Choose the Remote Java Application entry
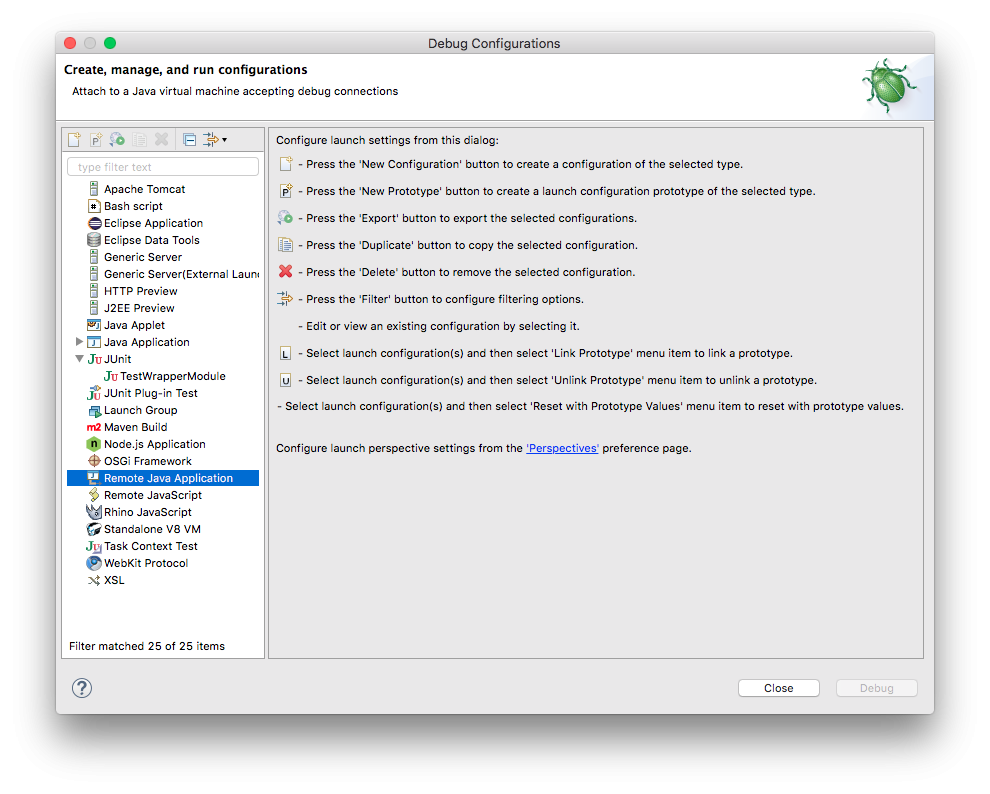The height and width of the screenshot is (794, 990). pos(168,478)
